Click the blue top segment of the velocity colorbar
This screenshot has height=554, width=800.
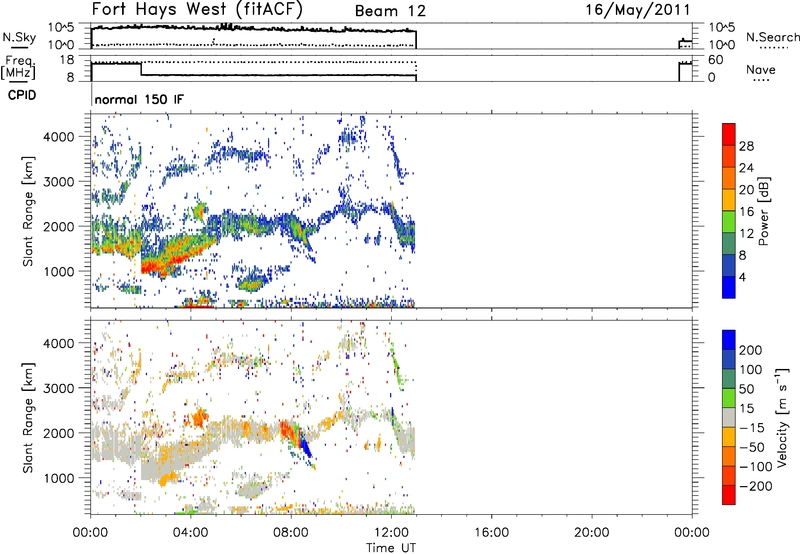click(x=729, y=340)
